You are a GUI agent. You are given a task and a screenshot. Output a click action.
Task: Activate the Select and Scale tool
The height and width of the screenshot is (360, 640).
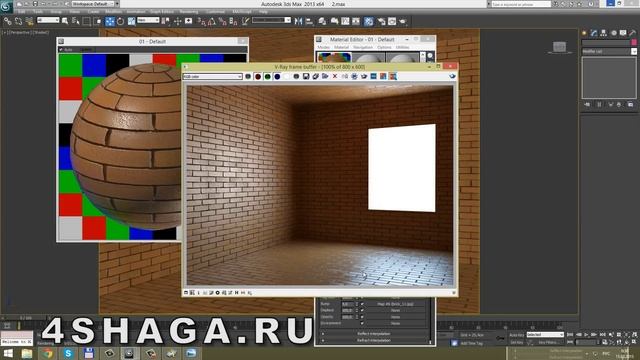(x=131, y=21)
